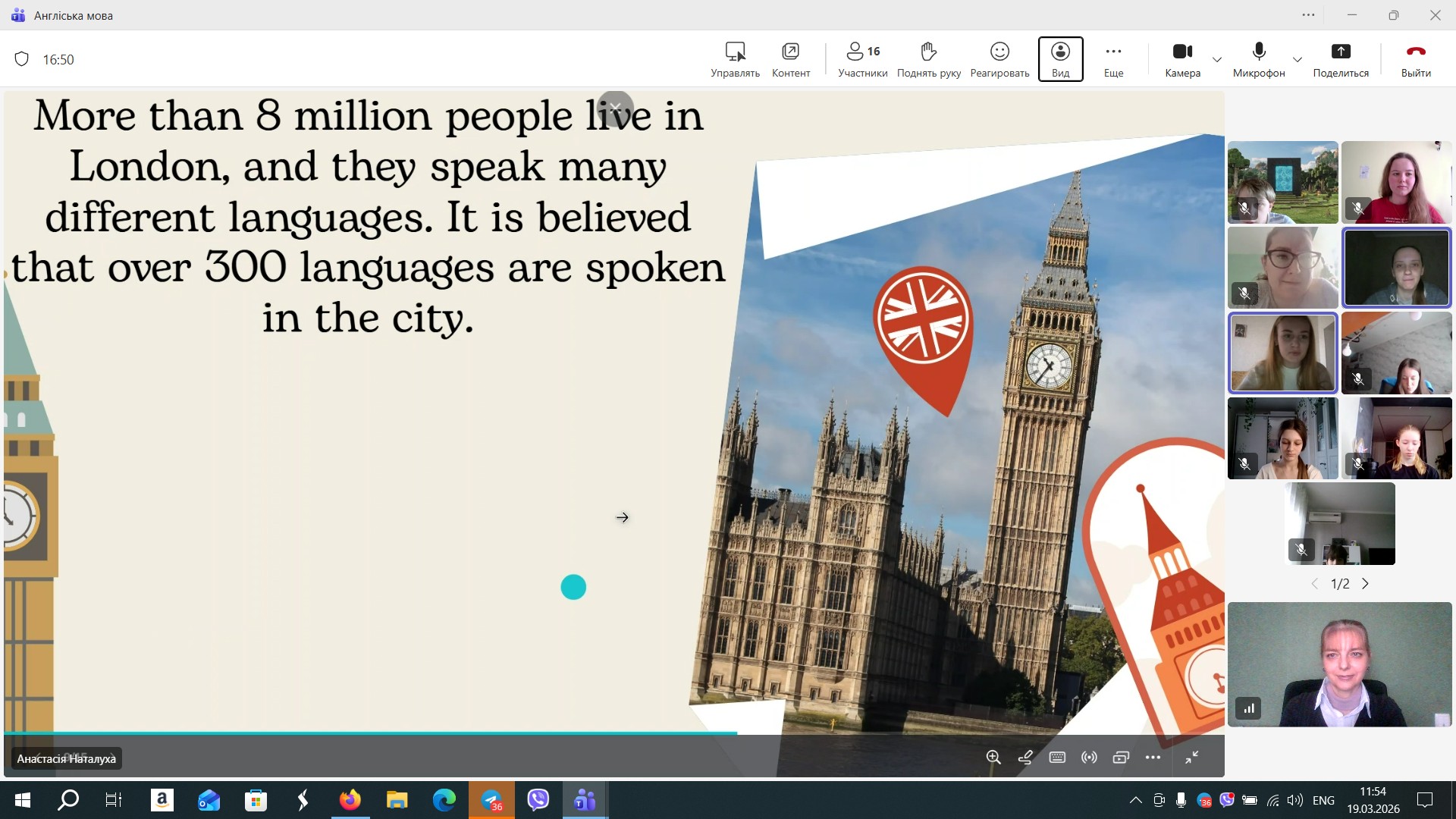Image resolution: width=1456 pixels, height=819 pixels.
Task: Toggle the Камера camera on or off
Action: pos(1182,59)
